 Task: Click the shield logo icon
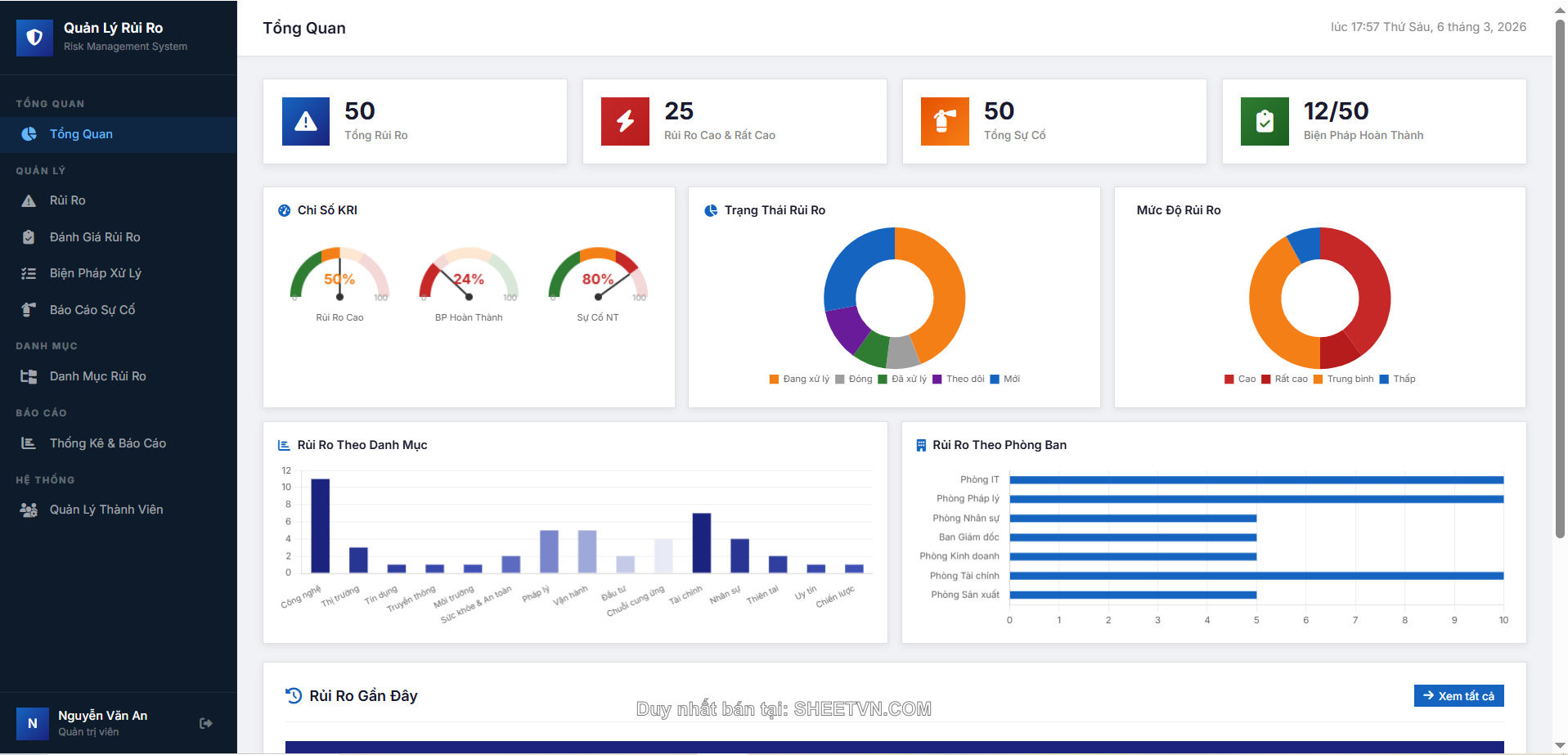(x=34, y=38)
